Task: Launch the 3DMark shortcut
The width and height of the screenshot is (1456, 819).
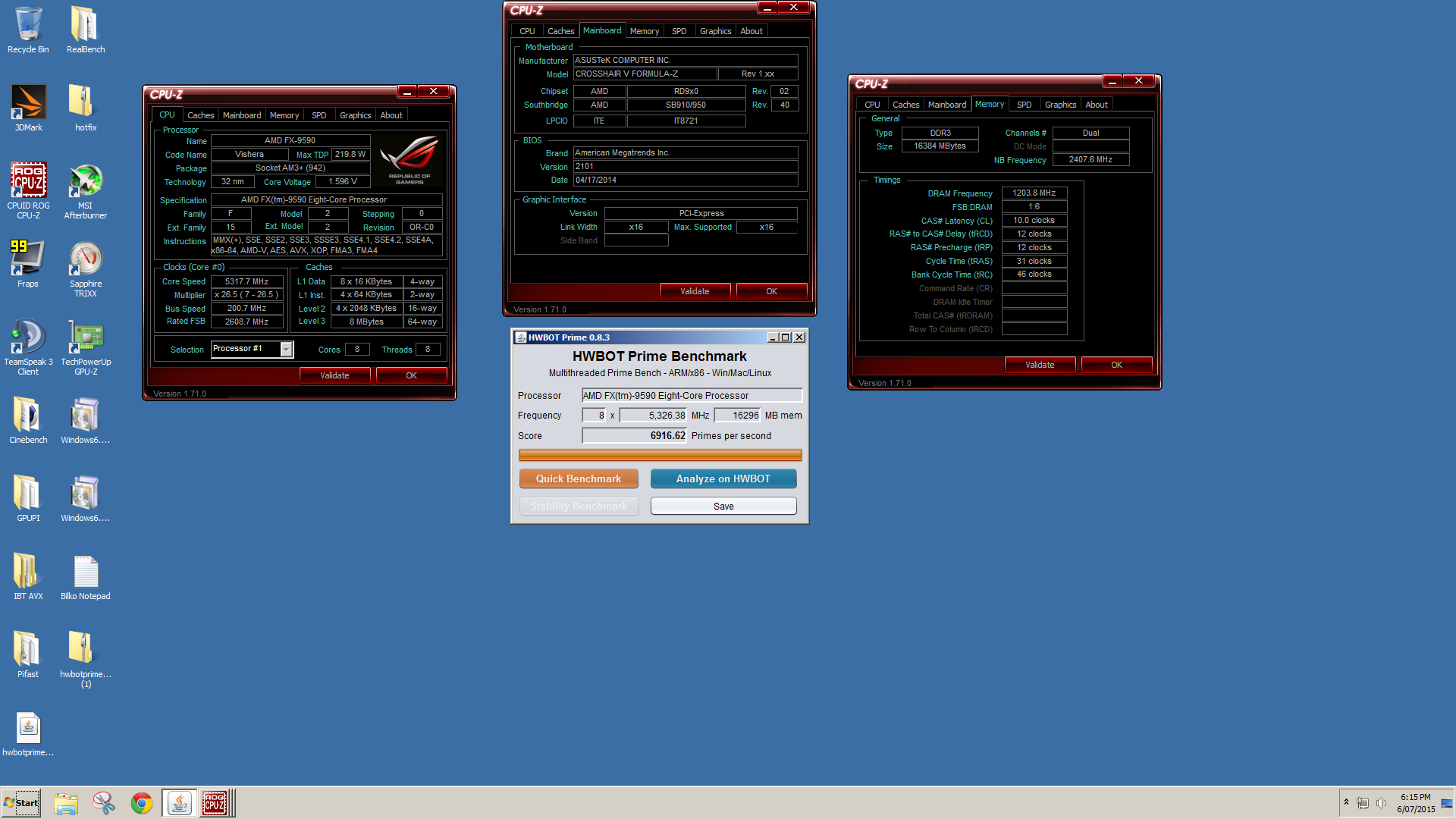Action: point(28,108)
